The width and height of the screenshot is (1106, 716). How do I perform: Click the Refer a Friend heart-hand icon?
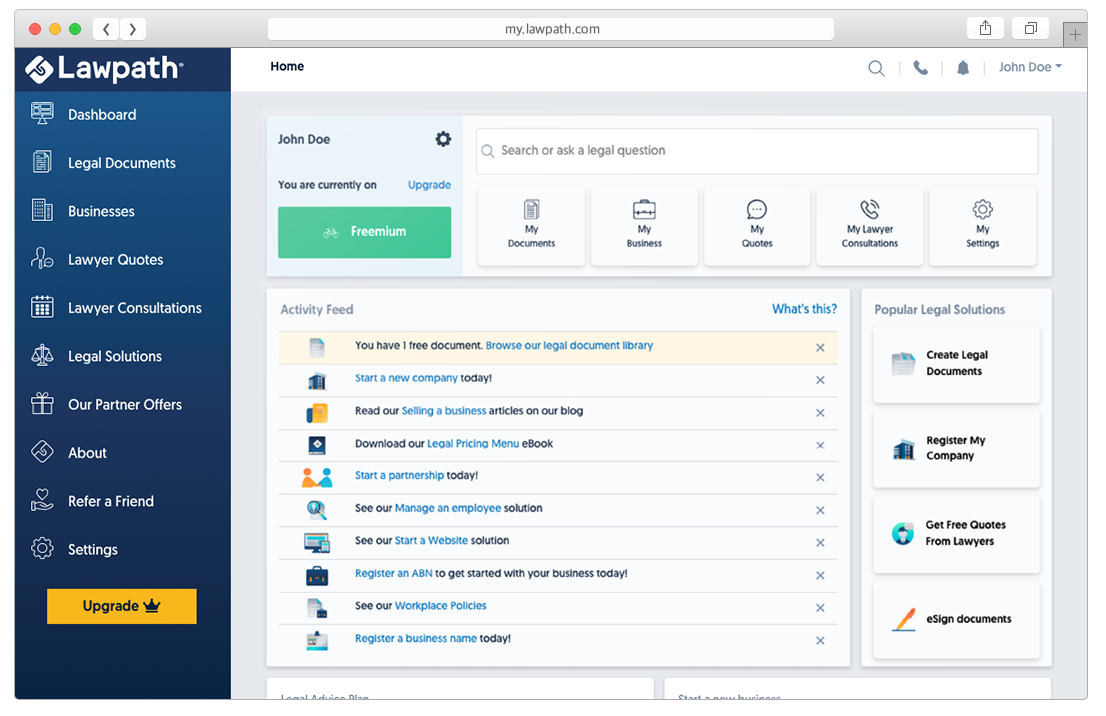point(42,500)
